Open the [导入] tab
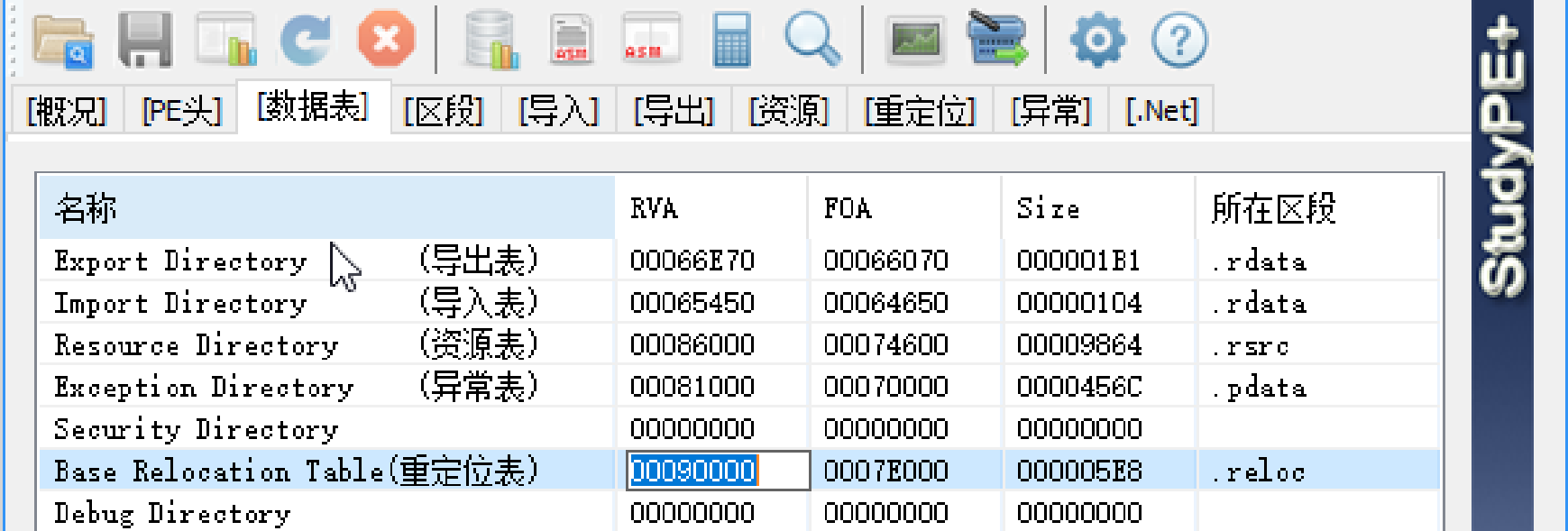The width and height of the screenshot is (1568, 531). pos(558,111)
